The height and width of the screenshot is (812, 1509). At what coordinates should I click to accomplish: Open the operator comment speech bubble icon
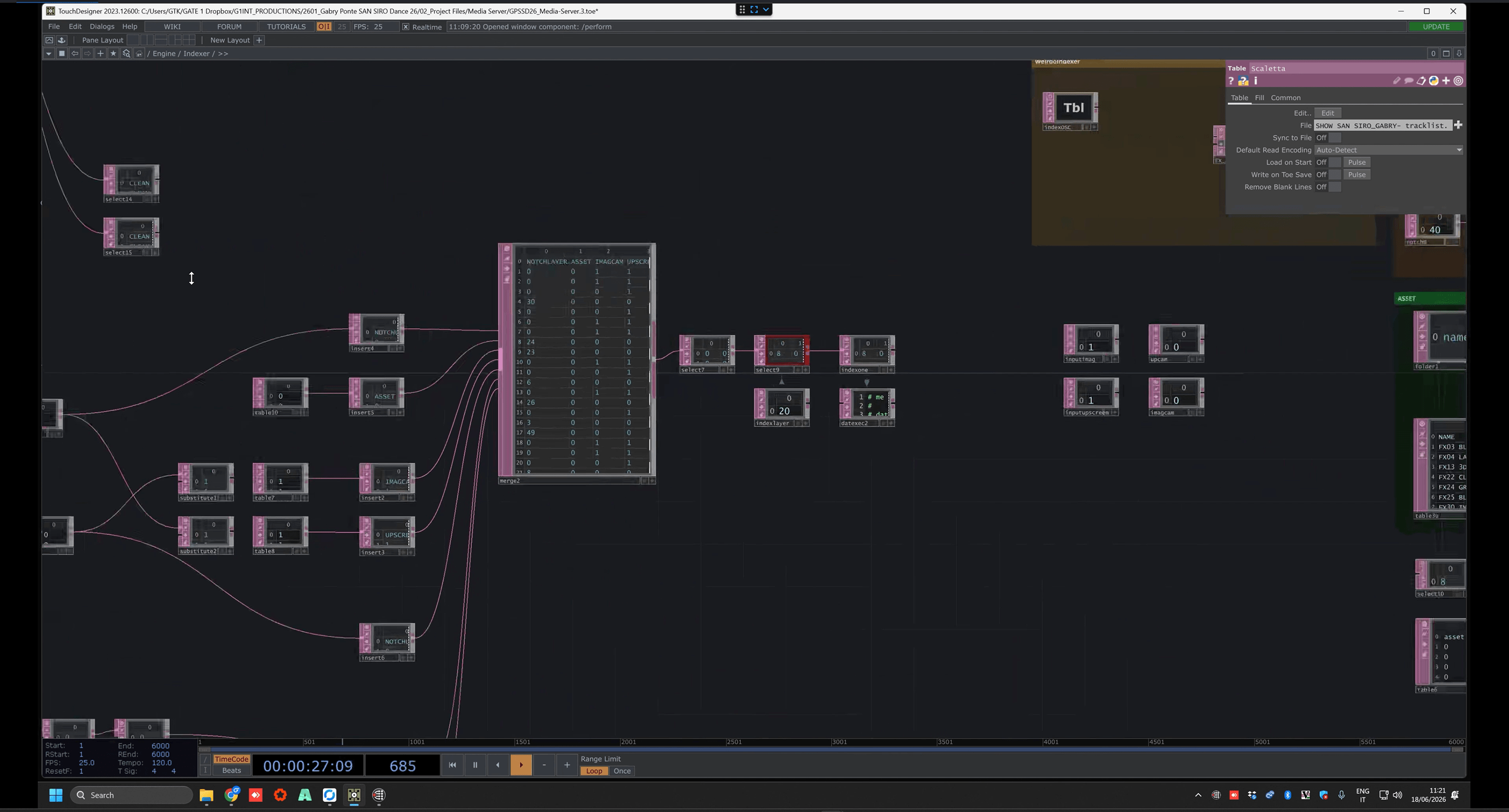[x=1409, y=81]
